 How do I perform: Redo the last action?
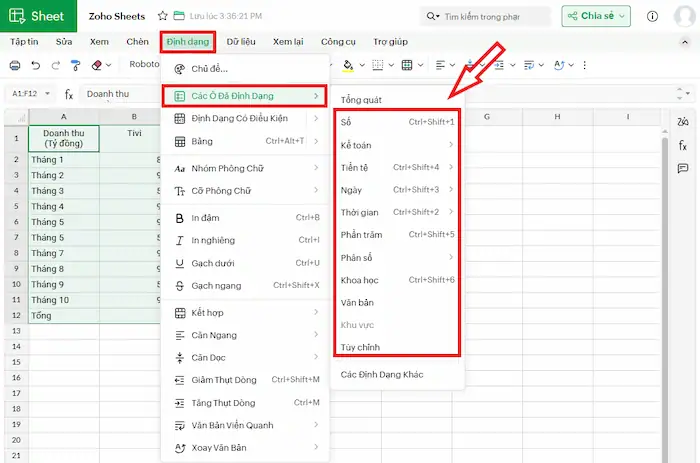pos(55,65)
